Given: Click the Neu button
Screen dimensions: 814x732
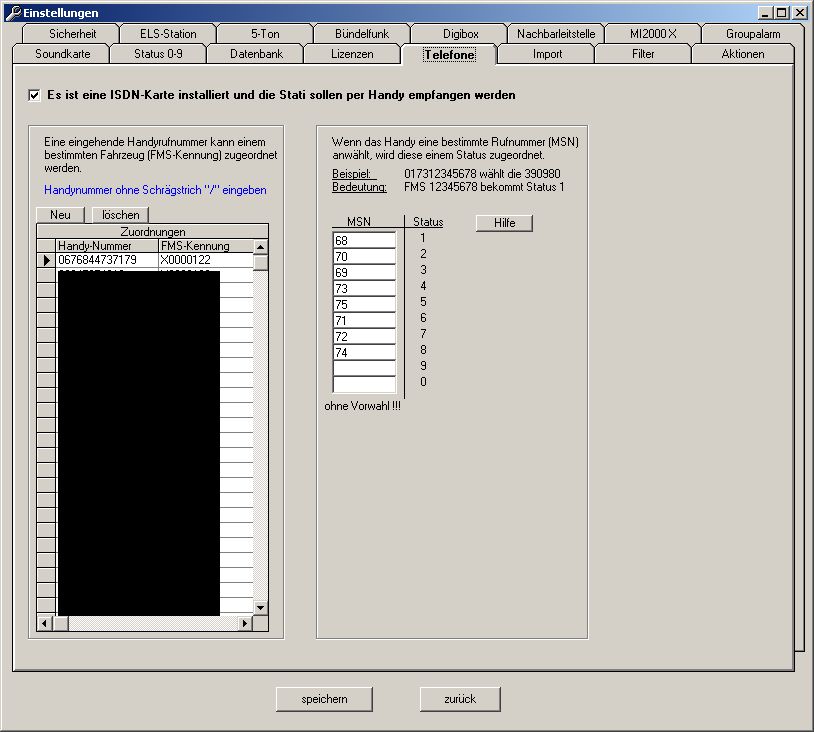Looking at the screenshot, I should tap(60, 215).
